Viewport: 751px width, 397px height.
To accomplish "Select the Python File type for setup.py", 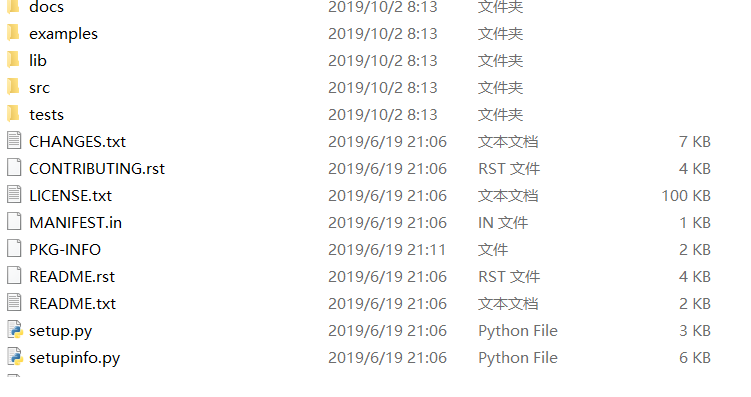I will point(518,331).
